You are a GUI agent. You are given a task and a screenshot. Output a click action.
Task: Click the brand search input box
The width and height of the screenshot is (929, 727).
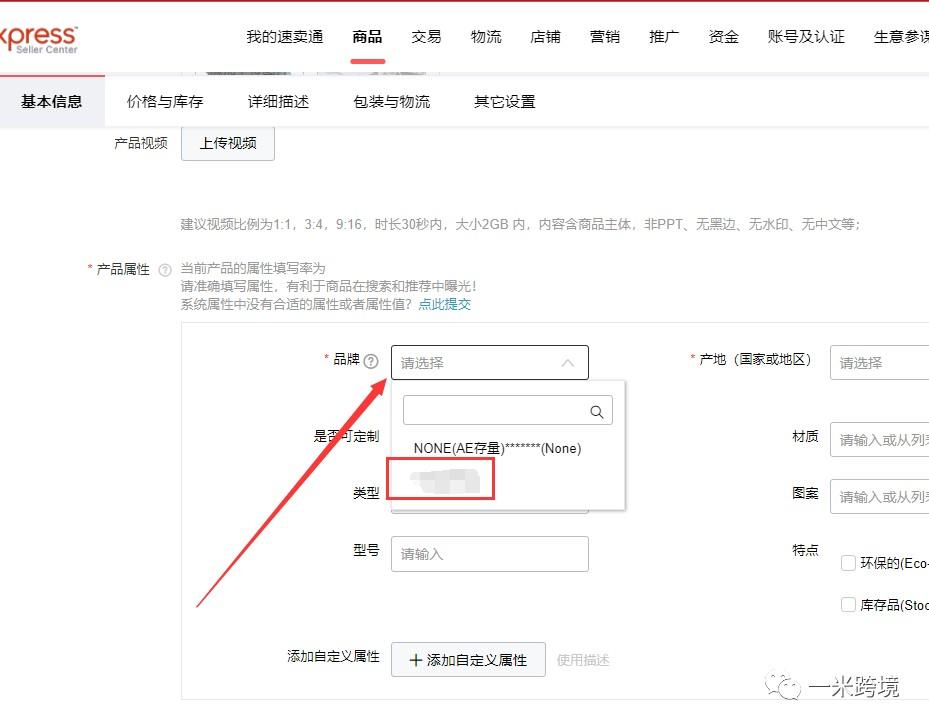tap(494, 411)
